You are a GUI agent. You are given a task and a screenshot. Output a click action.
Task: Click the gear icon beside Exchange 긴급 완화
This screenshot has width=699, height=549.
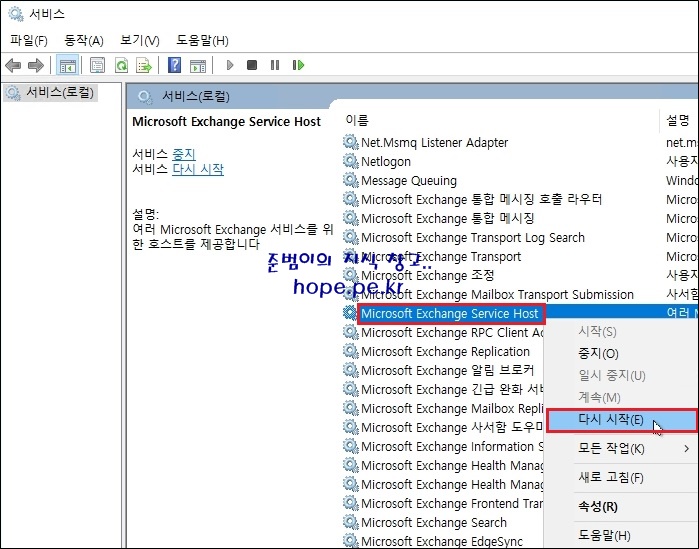350,389
